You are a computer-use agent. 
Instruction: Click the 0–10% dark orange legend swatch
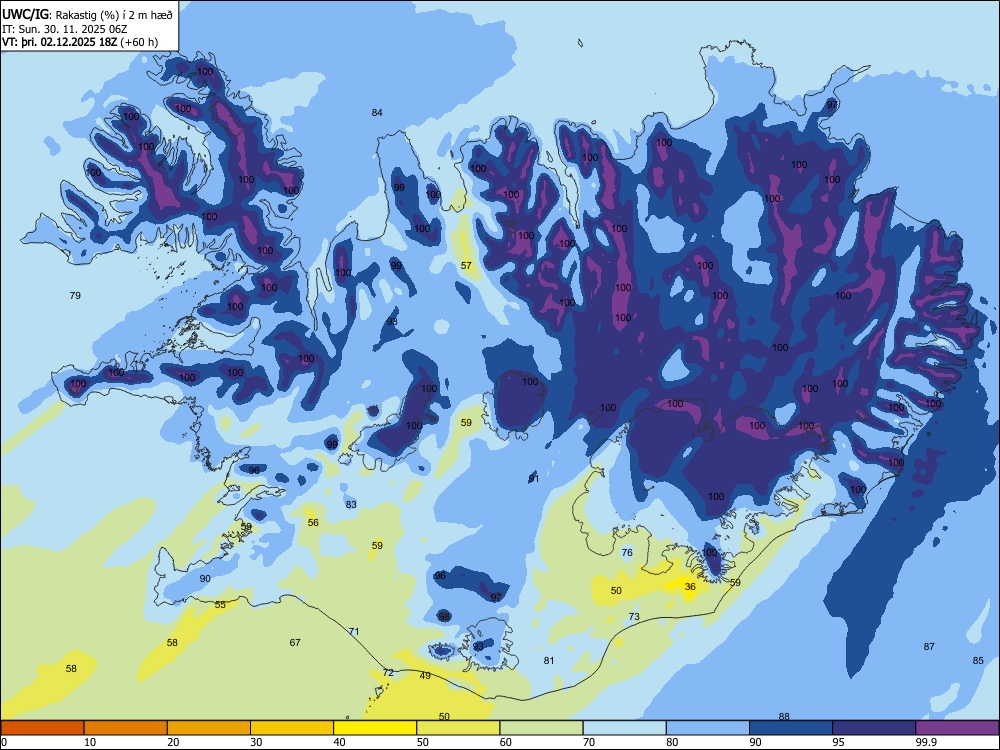coord(42,728)
